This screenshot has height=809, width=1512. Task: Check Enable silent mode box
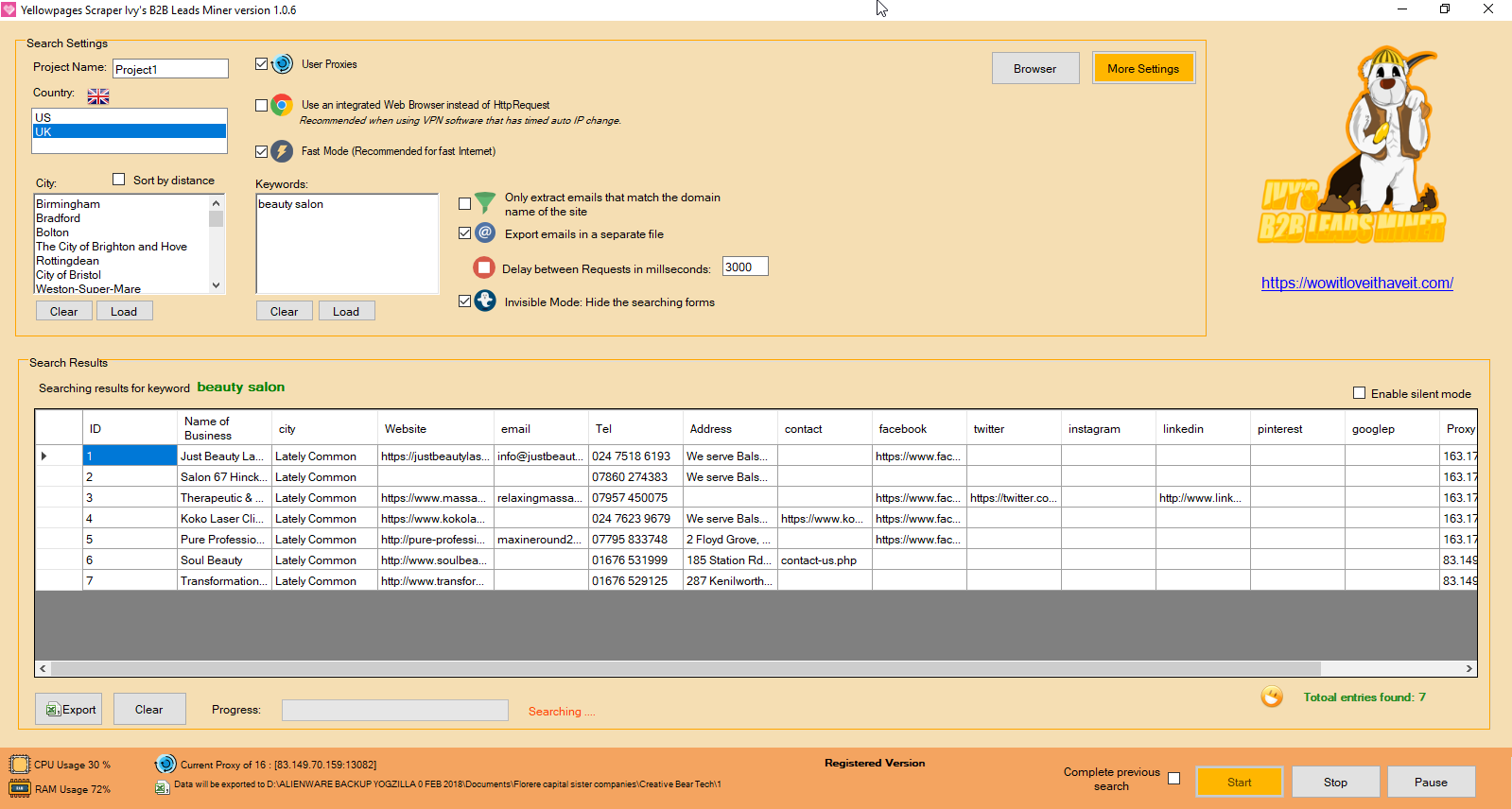pyautogui.click(x=1360, y=392)
